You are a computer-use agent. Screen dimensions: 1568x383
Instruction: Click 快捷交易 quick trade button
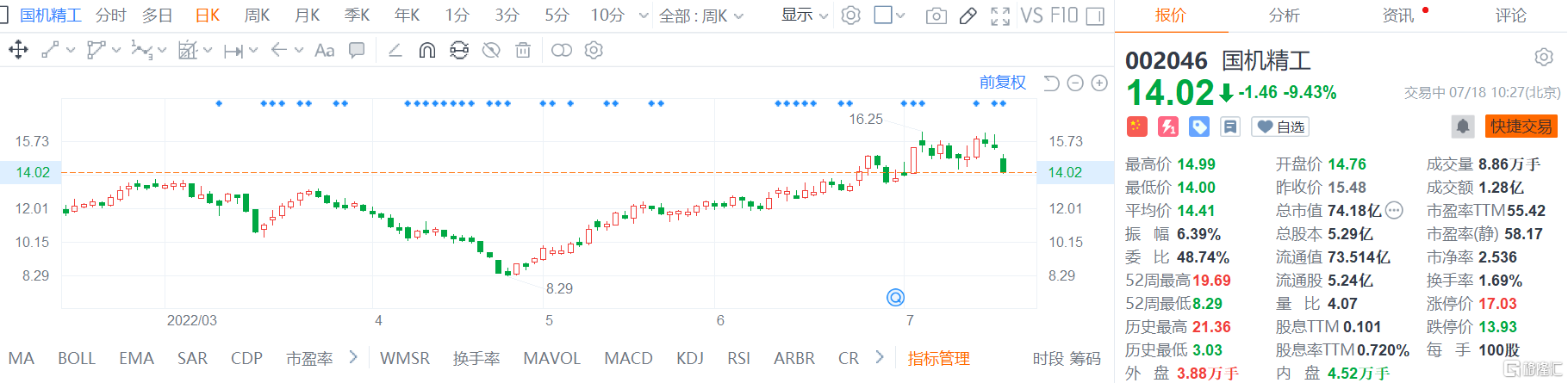coord(1521,127)
